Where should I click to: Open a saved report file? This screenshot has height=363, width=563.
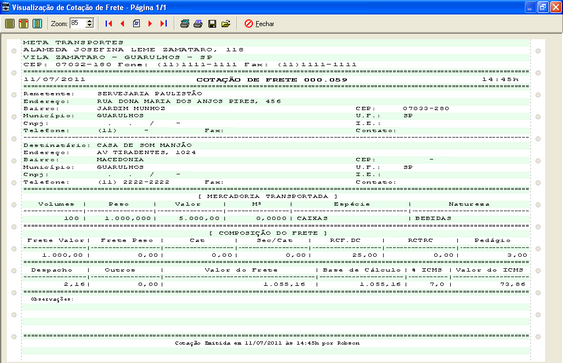(226, 24)
